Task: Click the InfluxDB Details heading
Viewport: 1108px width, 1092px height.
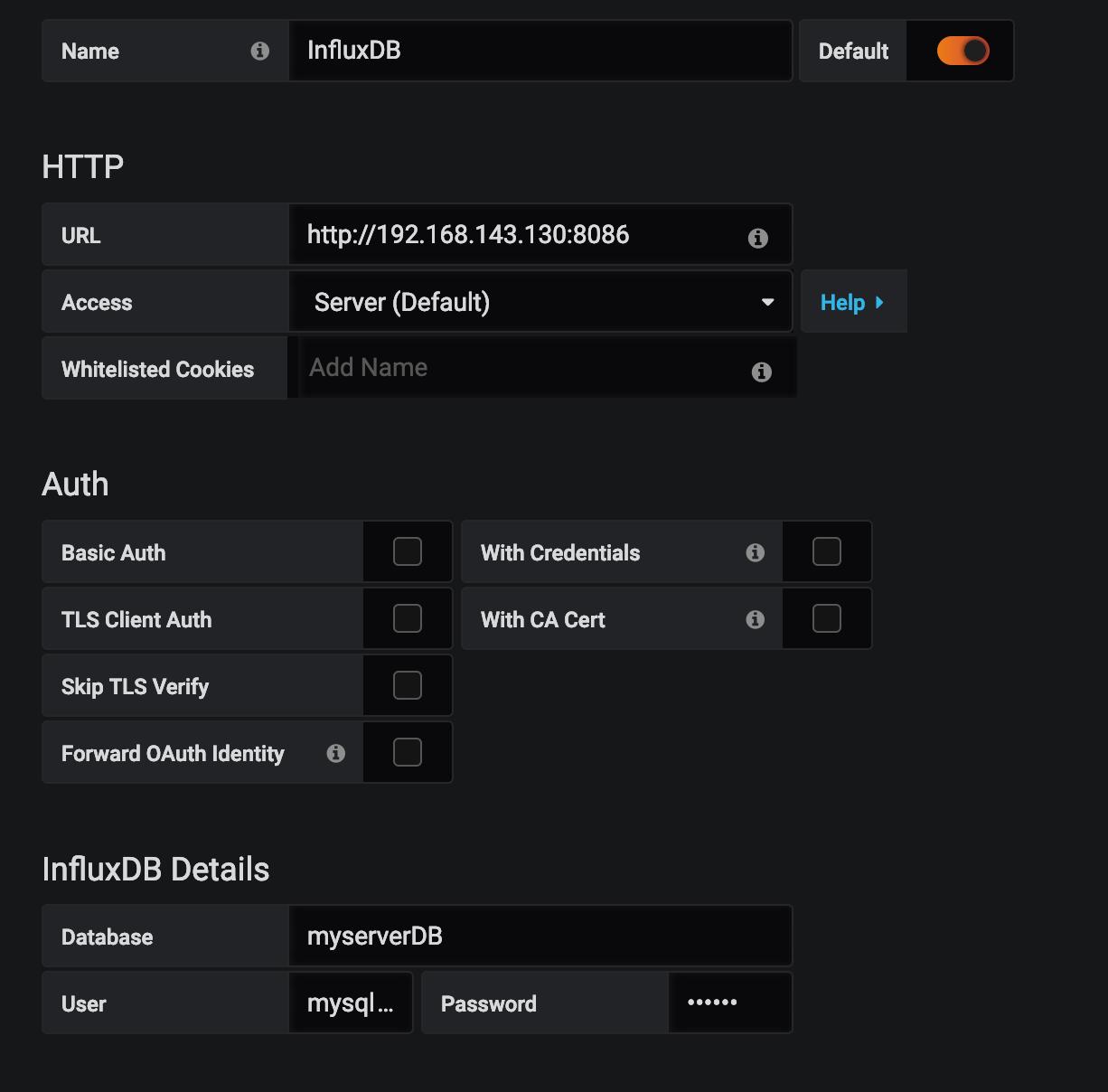Action: tap(155, 870)
